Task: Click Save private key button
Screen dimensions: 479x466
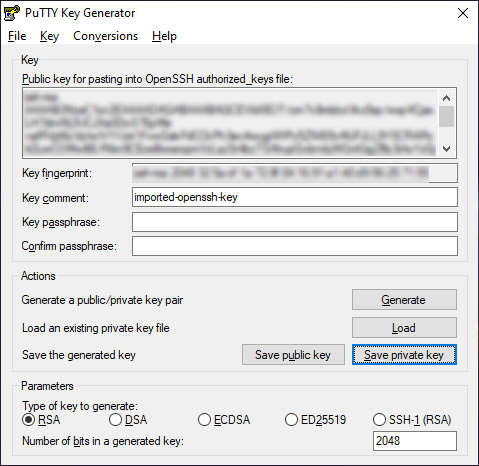Action: coord(404,355)
